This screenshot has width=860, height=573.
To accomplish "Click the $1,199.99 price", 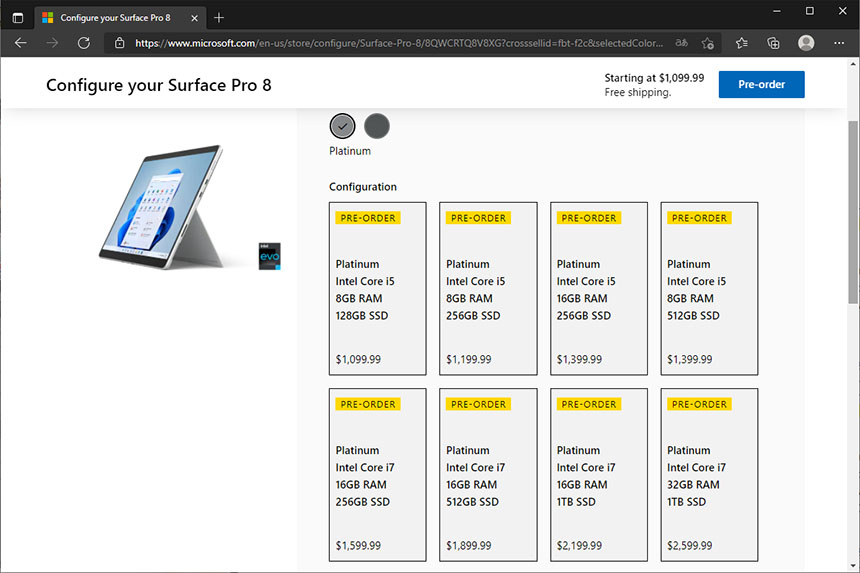I will [x=468, y=359].
